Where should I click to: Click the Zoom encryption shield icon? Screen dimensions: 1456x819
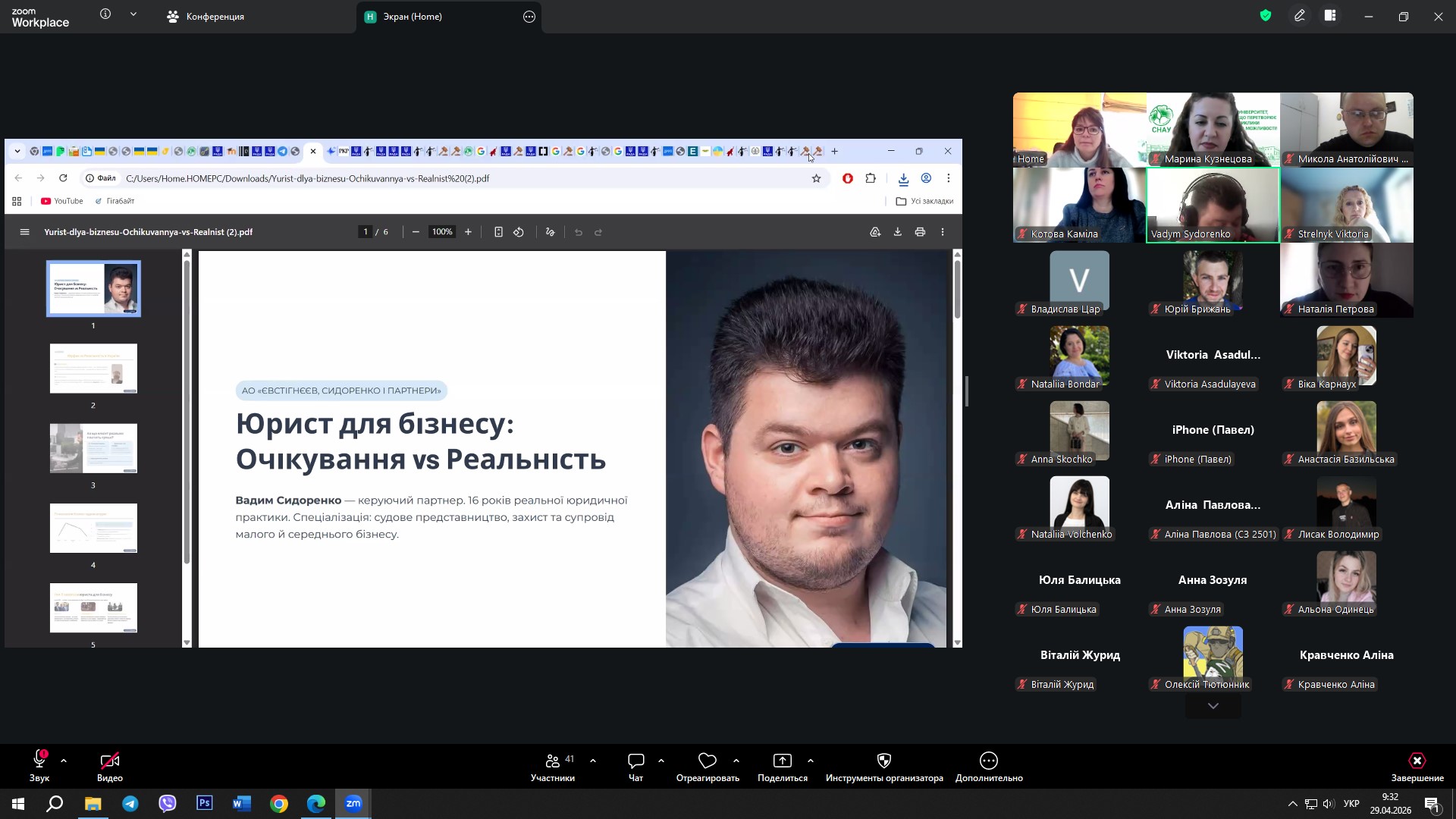1265,16
